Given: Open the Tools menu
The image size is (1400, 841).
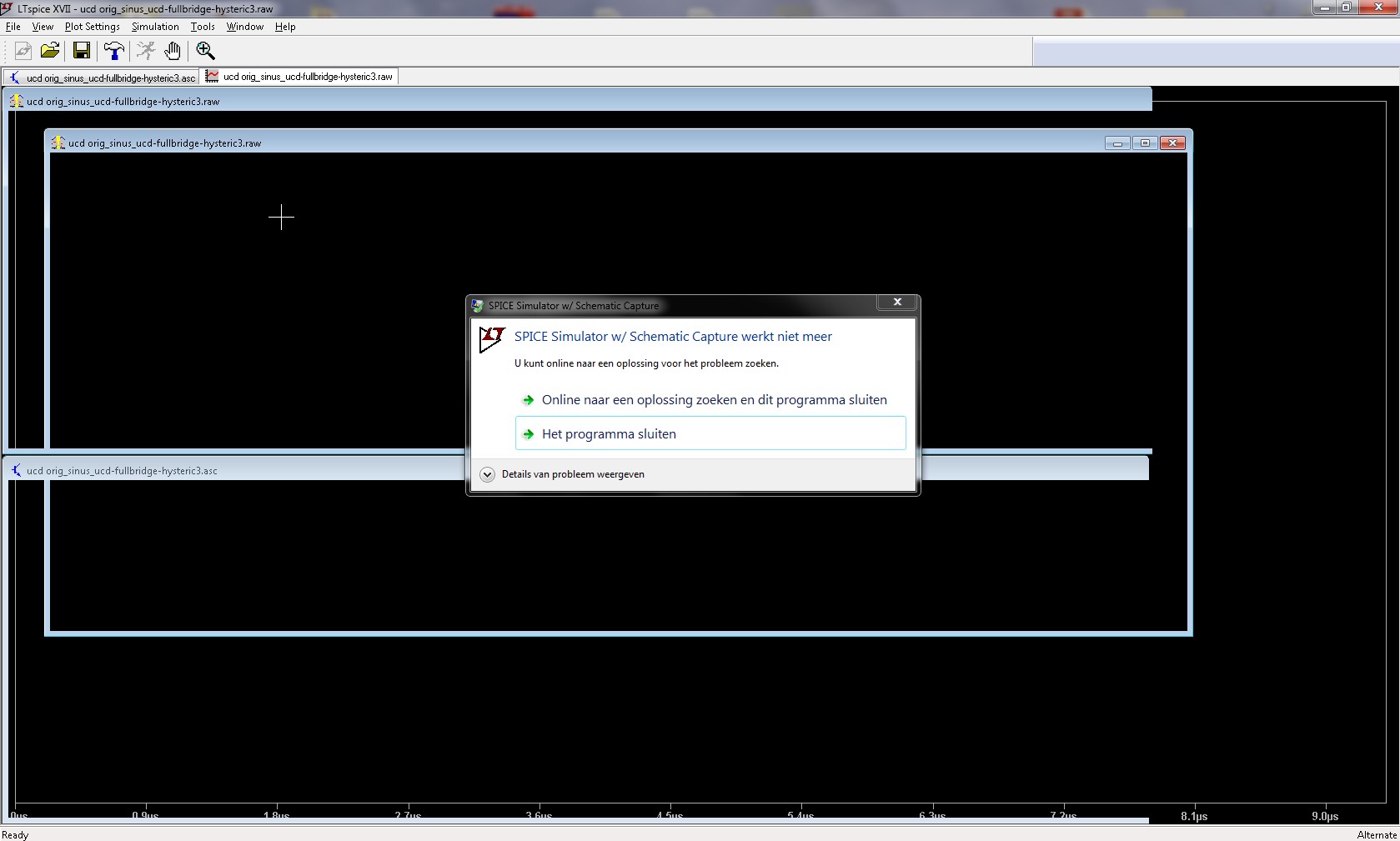Looking at the screenshot, I should coord(203,27).
